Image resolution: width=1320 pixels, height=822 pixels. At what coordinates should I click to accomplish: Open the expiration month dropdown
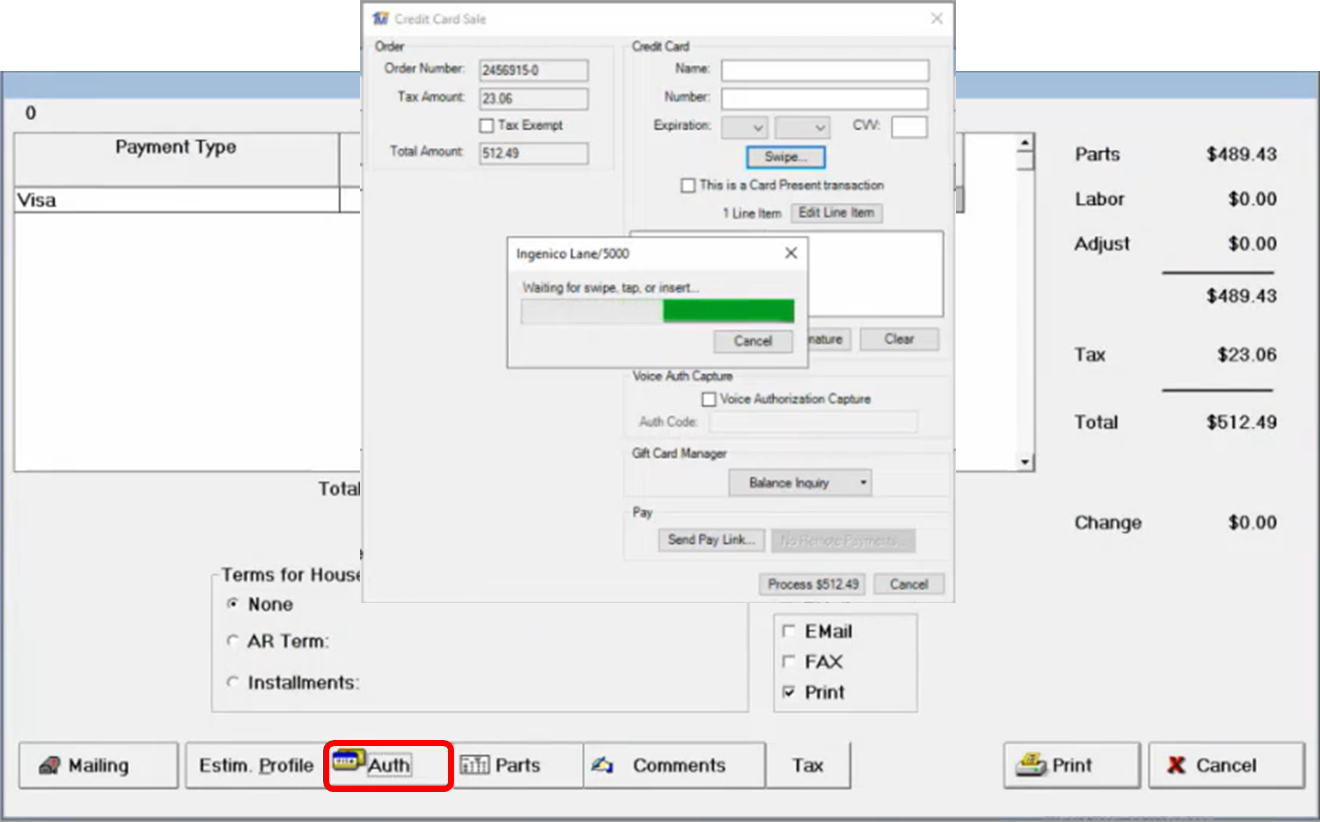(745, 126)
